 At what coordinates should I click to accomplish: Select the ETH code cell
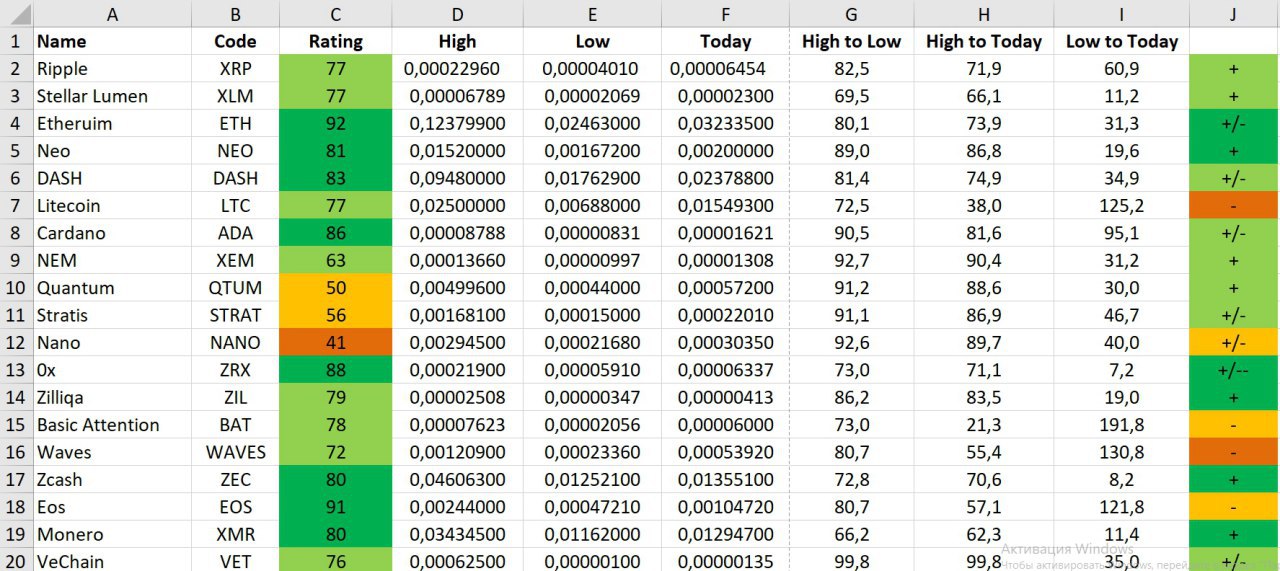[x=235, y=124]
